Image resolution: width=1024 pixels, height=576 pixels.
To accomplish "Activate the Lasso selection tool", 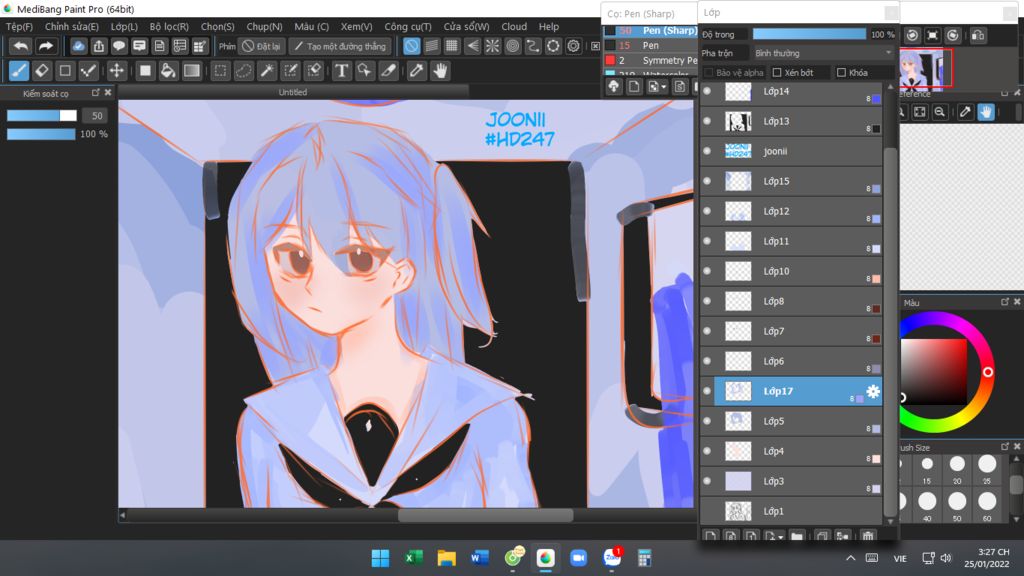I will [x=244, y=71].
